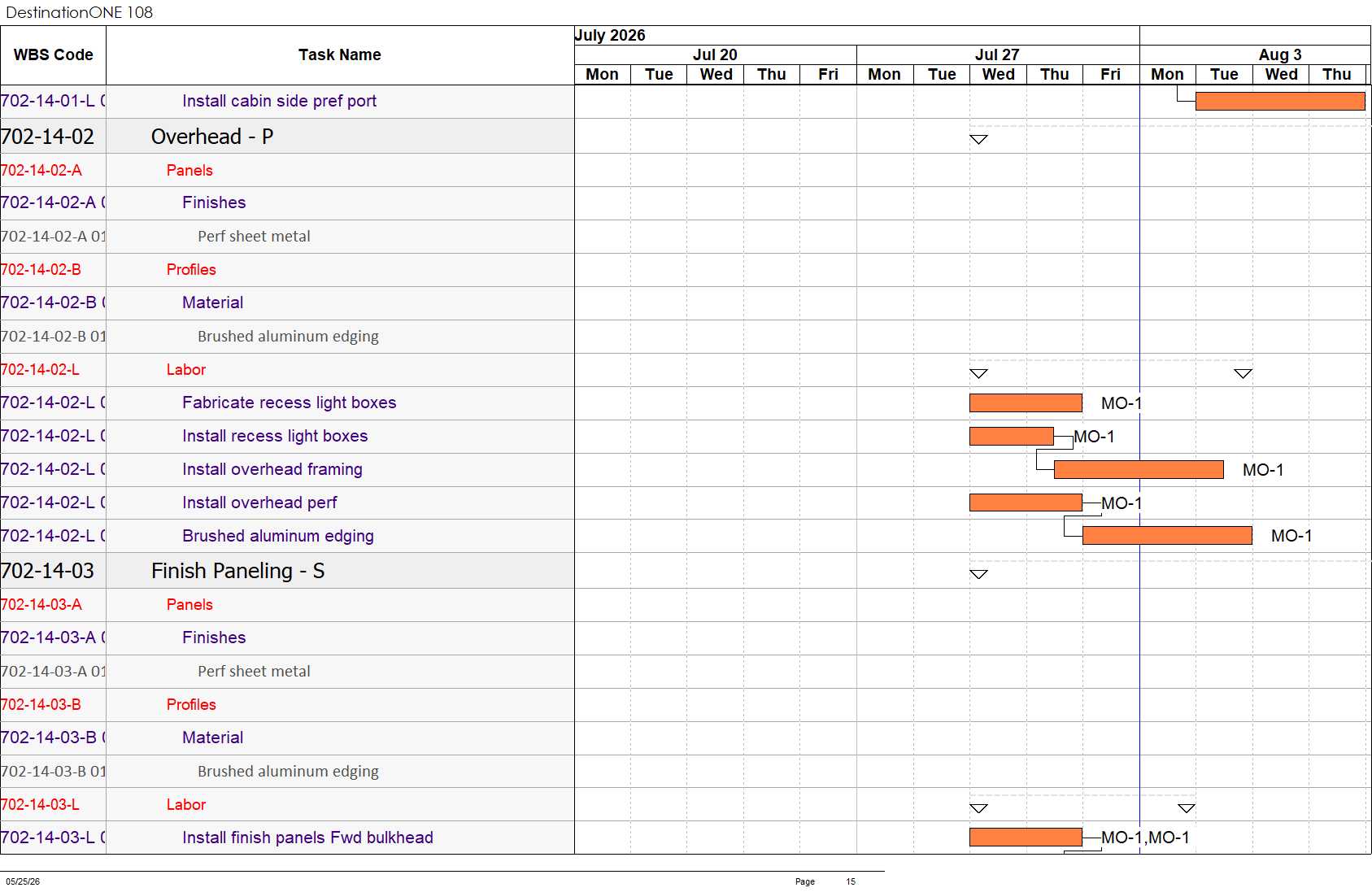
Task: Click the Install cabin side pref port Gantt bar
Action: click(x=1280, y=101)
